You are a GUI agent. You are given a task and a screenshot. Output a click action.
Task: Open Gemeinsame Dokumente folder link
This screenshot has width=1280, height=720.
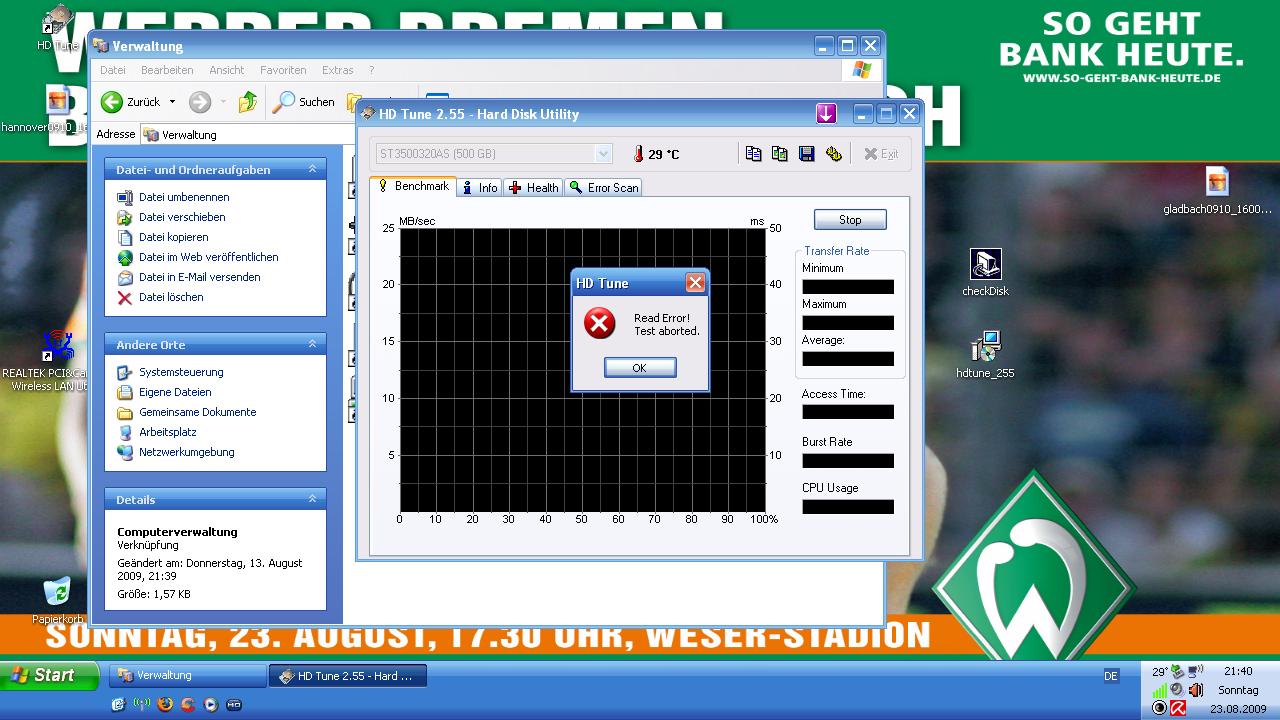pos(198,412)
